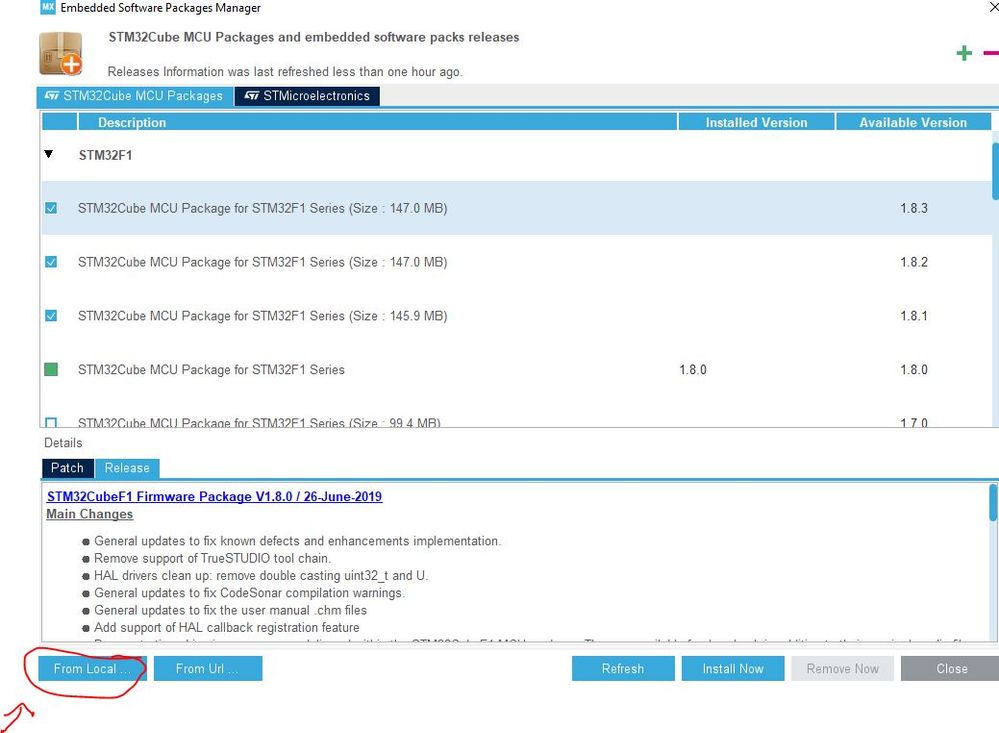Image resolution: width=999 pixels, height=733 pixels.
Task: Collapse the STM32F1 tree group arrow
Action: click(x=48, y=154)
